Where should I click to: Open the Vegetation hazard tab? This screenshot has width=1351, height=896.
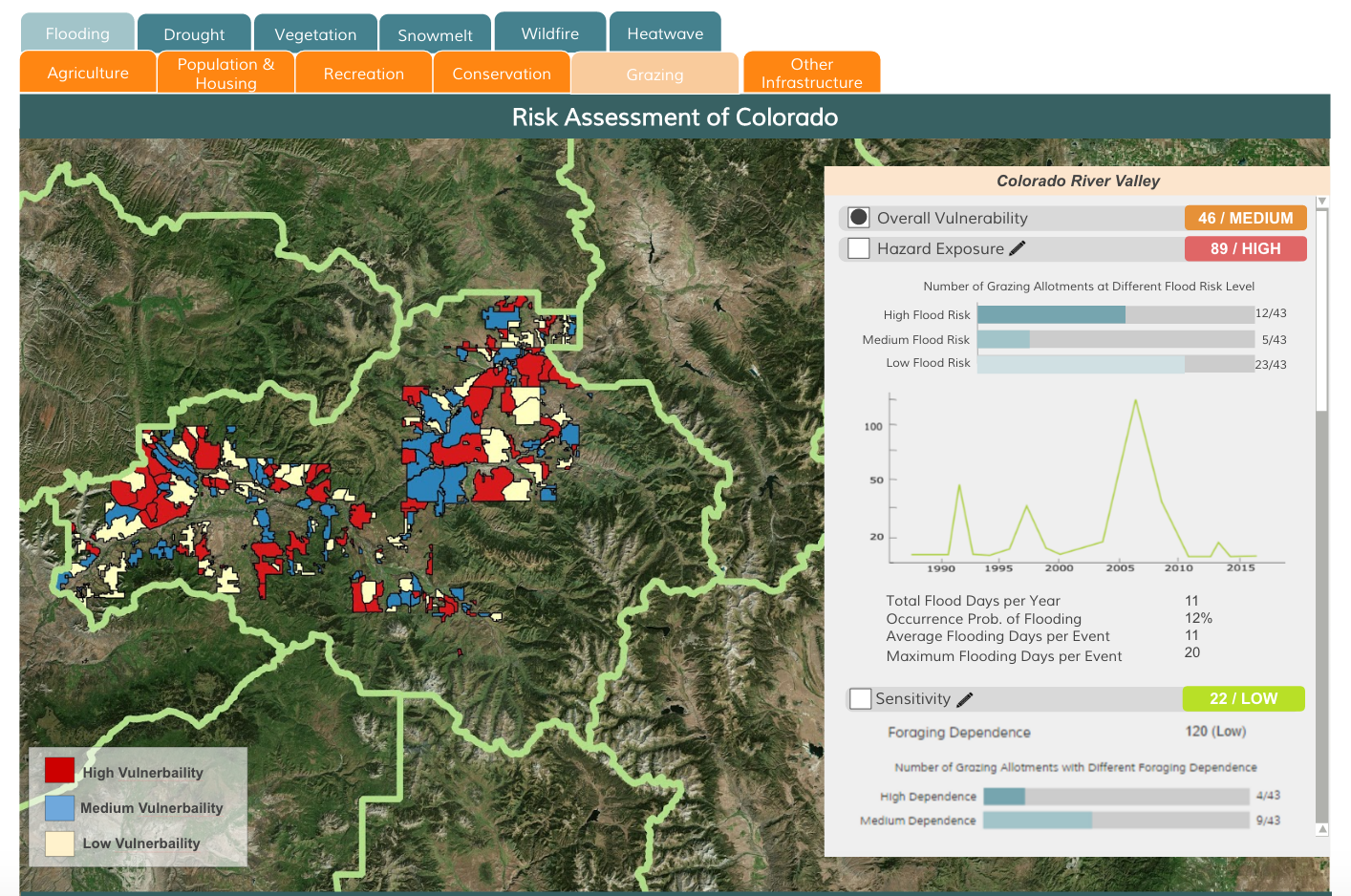[315, 32]
